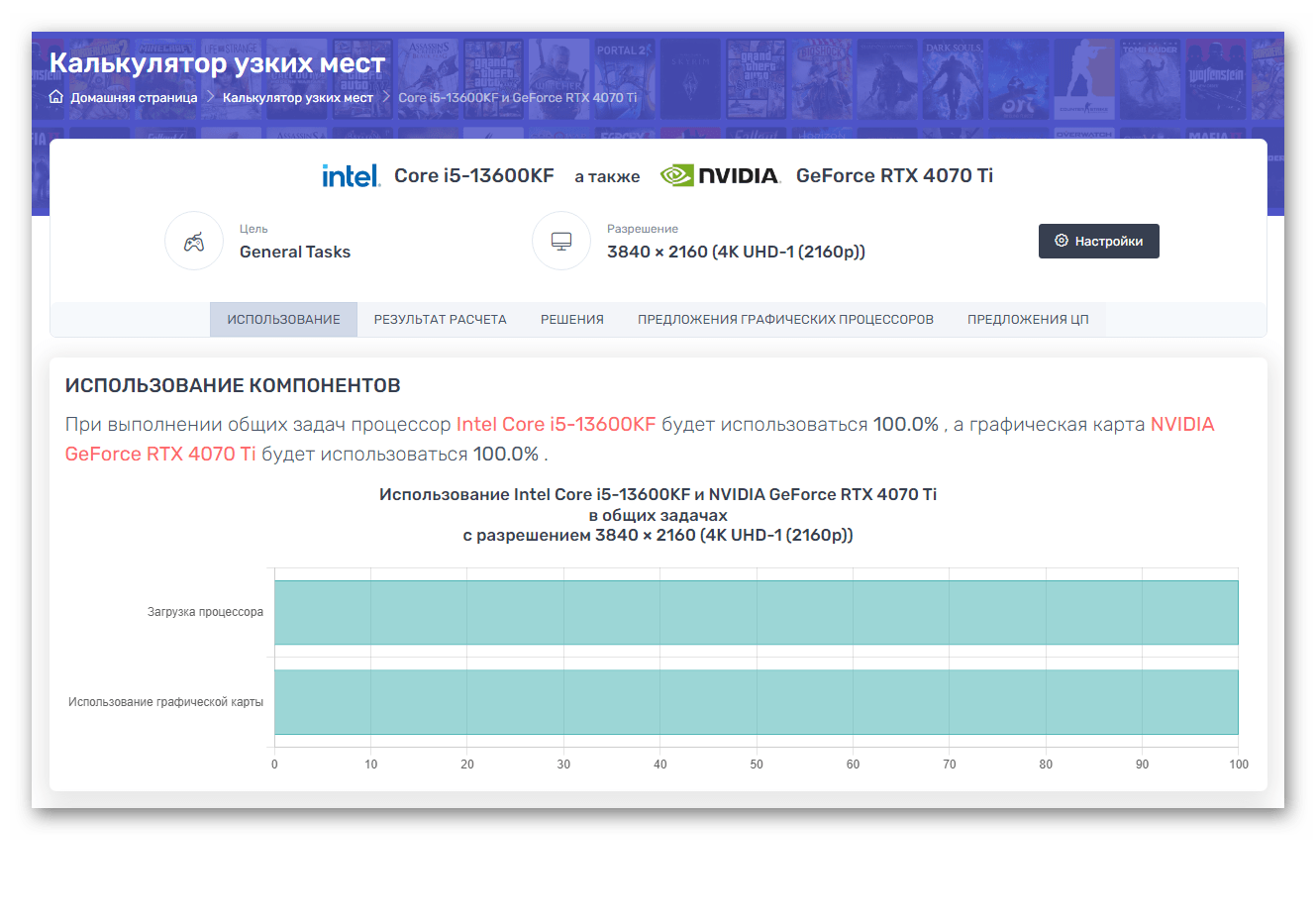Viewport: 1316px width, 919px height.
Task: Open the Калькулятор узких мест breadcrumb link
Action: click(x=298, y=98)
